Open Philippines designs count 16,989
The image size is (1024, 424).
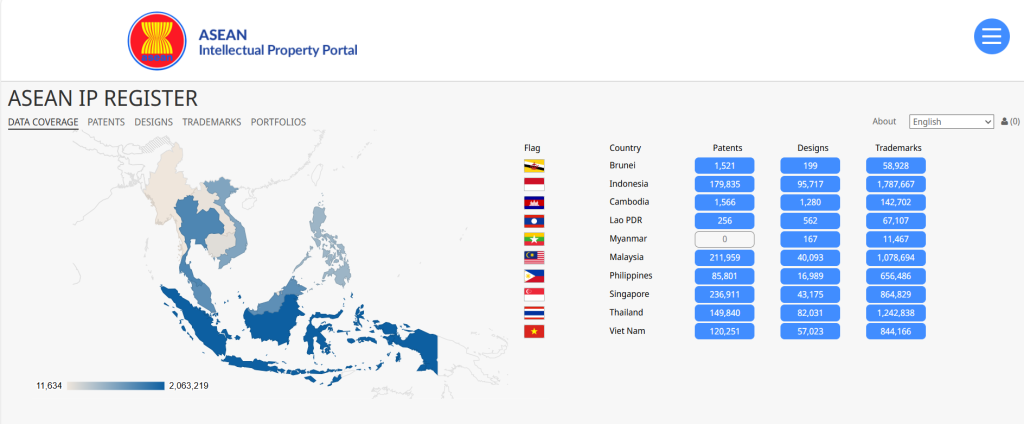[x=810, y=276]
